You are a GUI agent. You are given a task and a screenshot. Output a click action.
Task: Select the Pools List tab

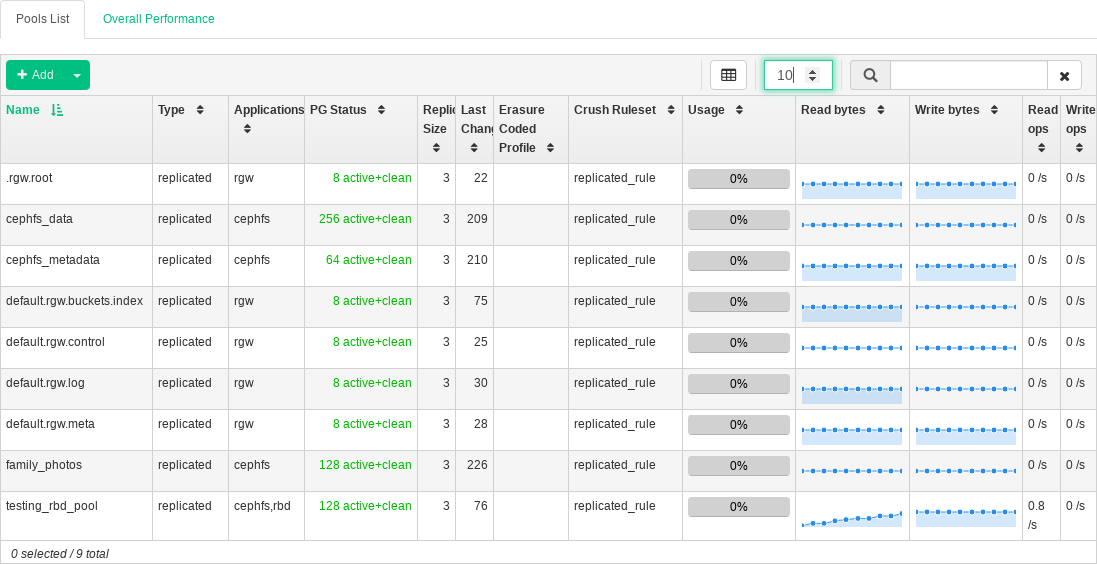tap(43, 19)
